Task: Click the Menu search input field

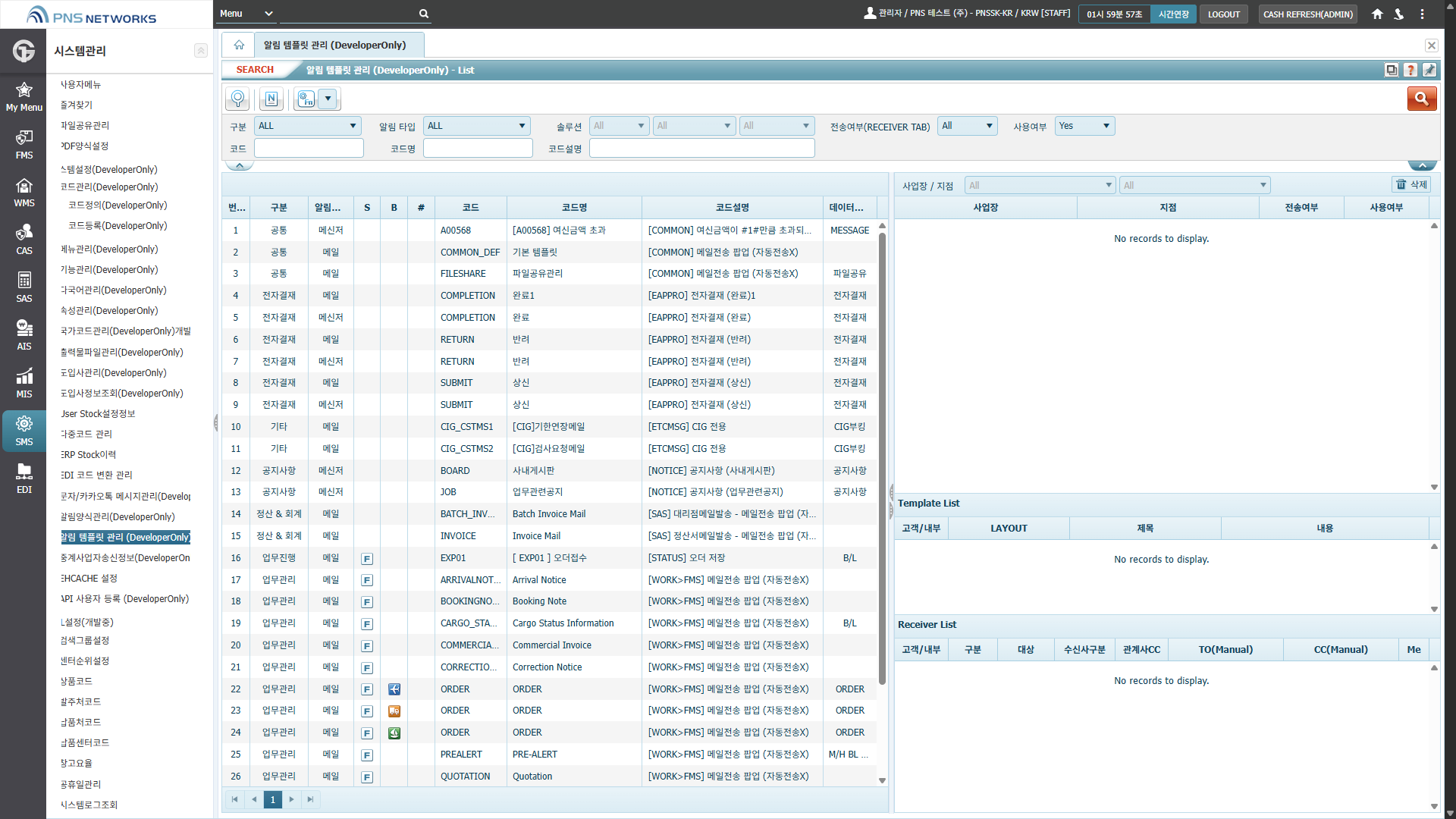Action: 349,14
